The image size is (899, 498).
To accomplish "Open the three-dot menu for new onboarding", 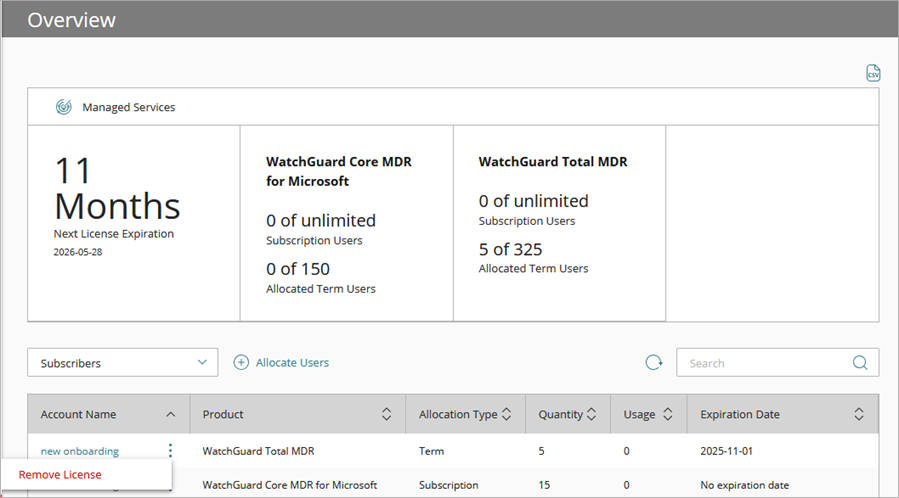I will (x=170, y=451).
